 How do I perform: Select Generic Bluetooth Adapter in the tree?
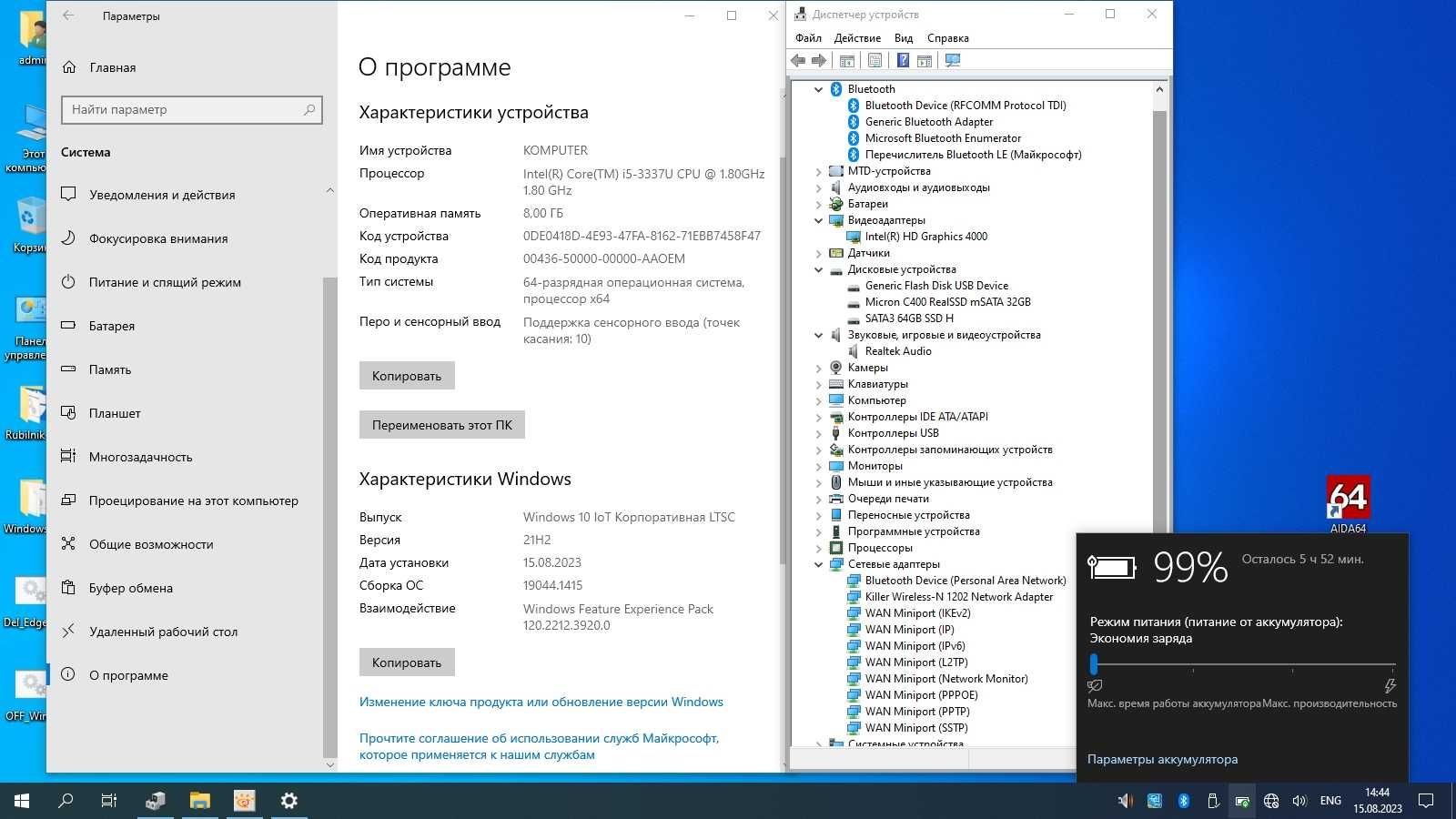point(928,122)
